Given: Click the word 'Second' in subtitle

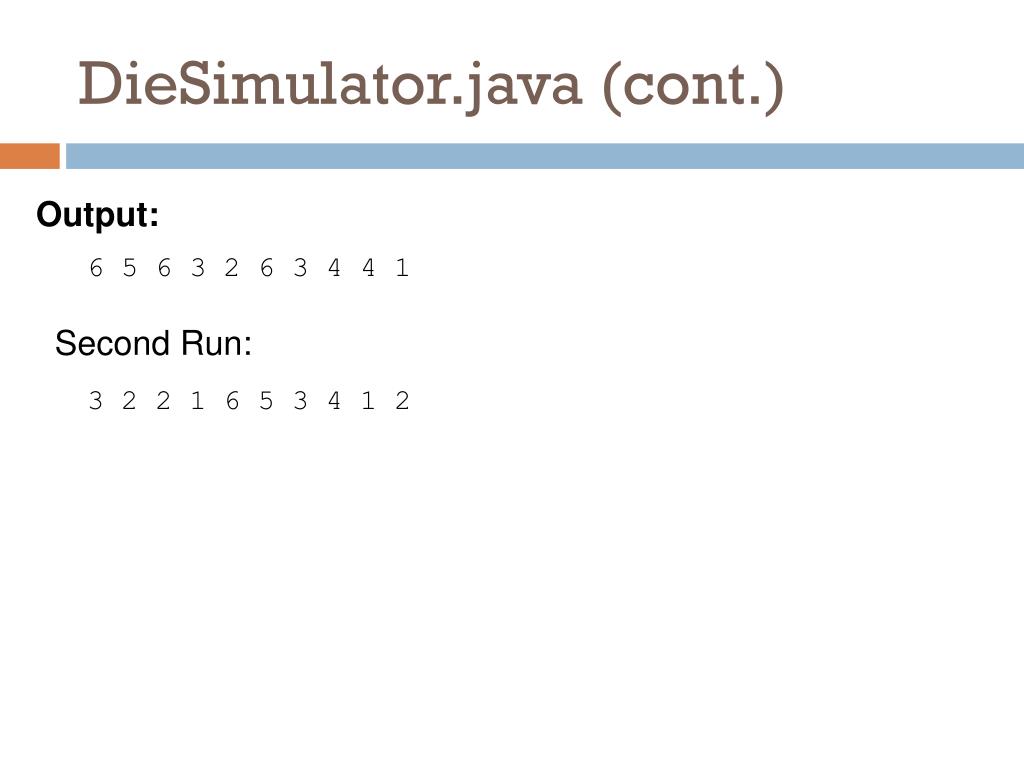Looking at the screenshot, I should (x=113, y=344).
